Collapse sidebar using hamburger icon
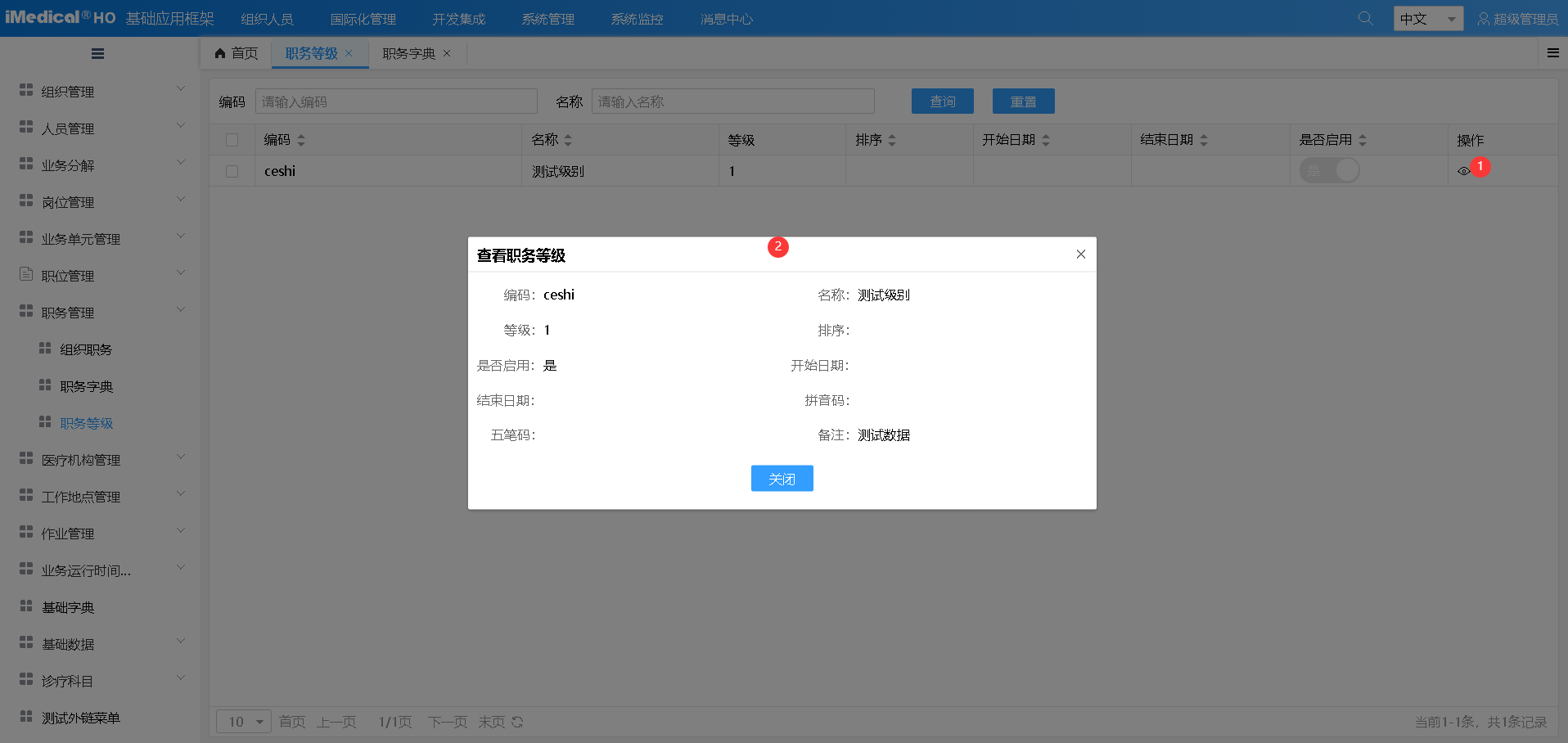 97,54
